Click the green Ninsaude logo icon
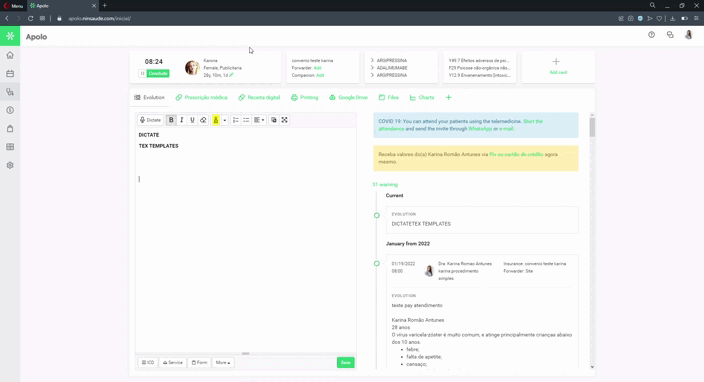The image size is (704, 382). coord(10,36)
